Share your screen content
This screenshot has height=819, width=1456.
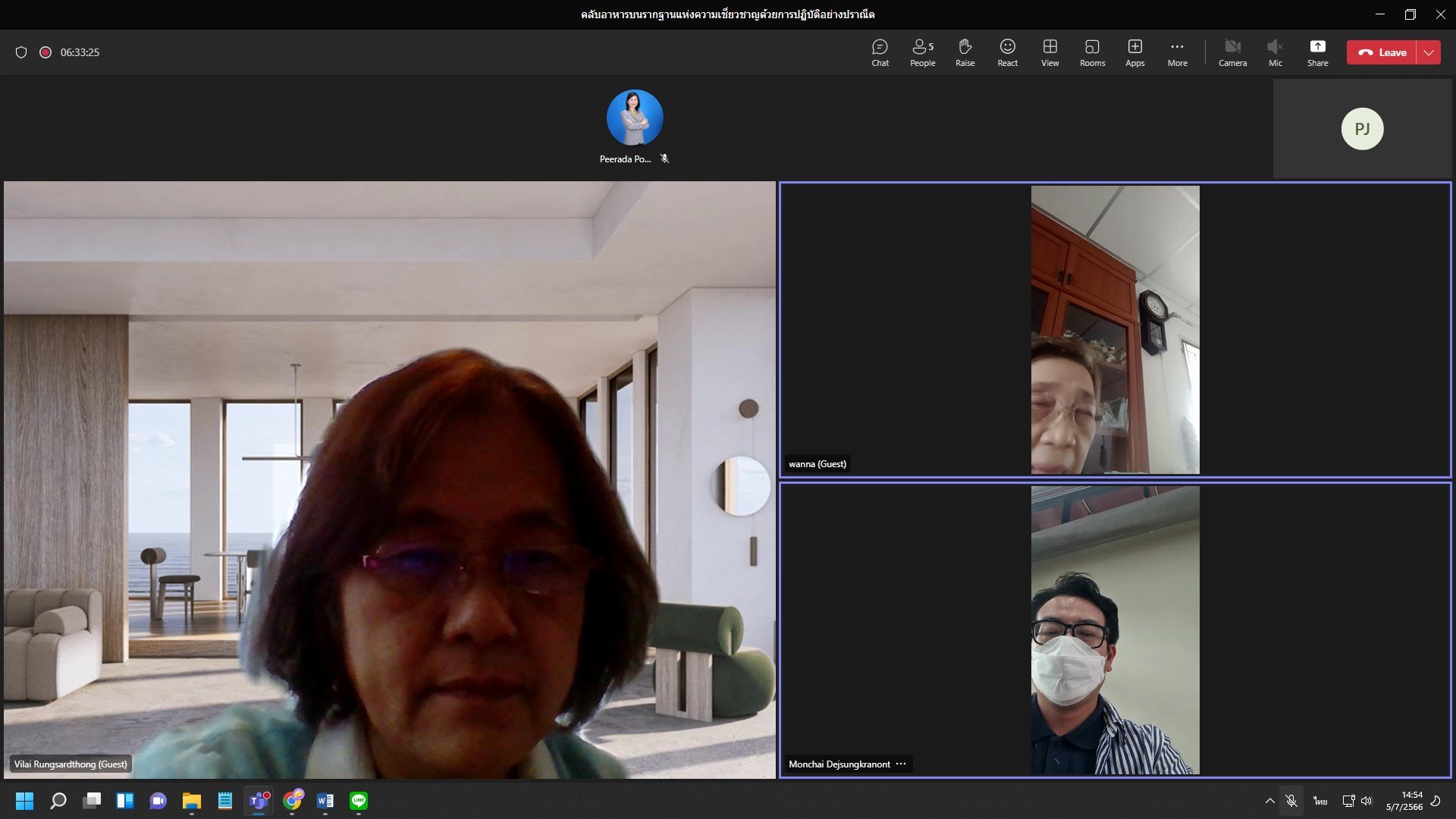[x=1317, y=52]
